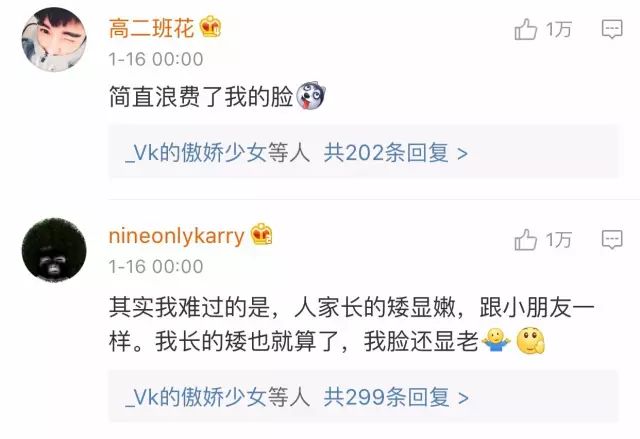The height and width of the screenshot is (439, 640).
Task: Visit username 高二班花 profile link
Action: point(151,29)
